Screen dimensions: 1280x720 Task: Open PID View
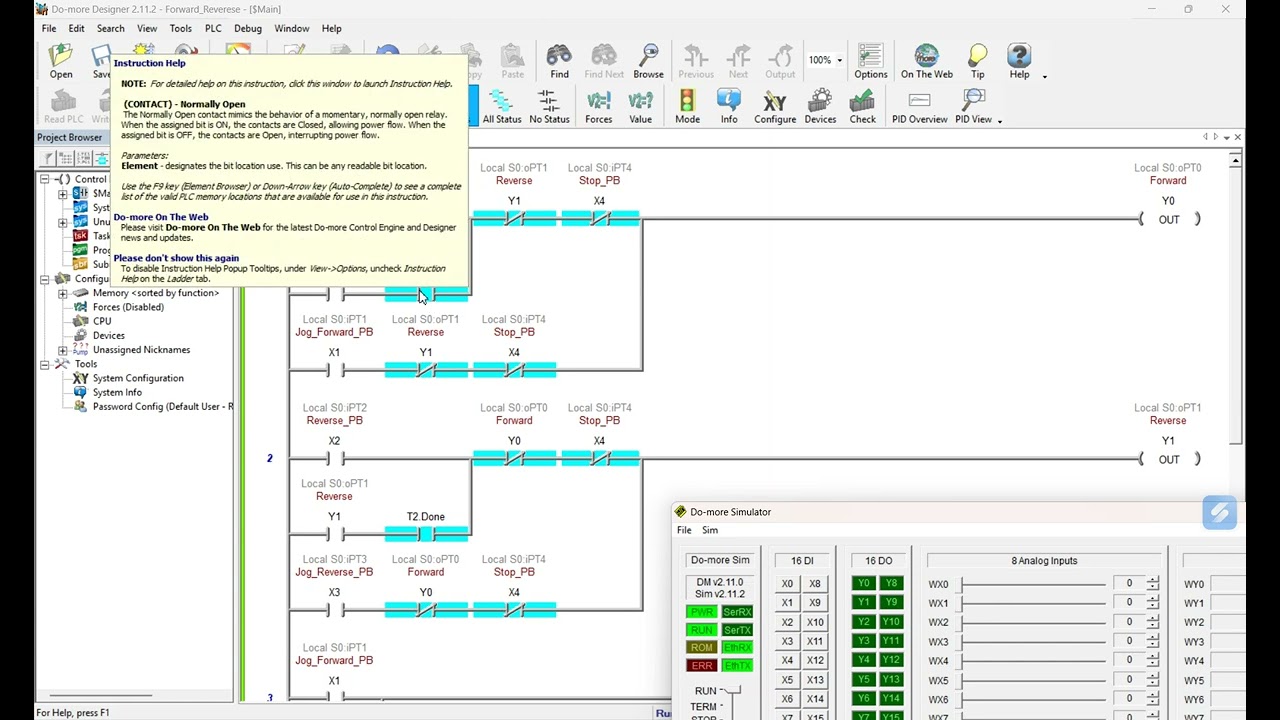coord(973,107)
